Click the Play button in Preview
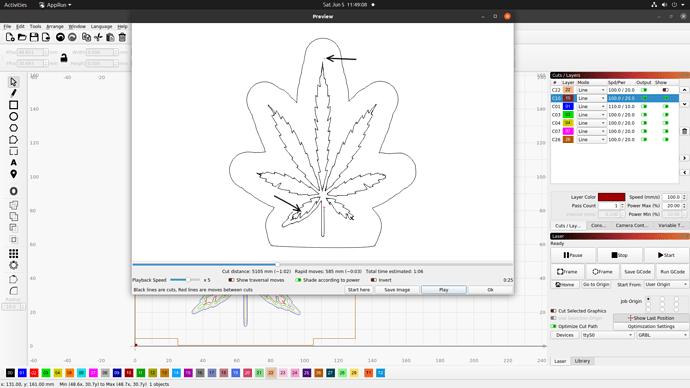The height and width of the screenshot is (388, 690). (444, 290)
